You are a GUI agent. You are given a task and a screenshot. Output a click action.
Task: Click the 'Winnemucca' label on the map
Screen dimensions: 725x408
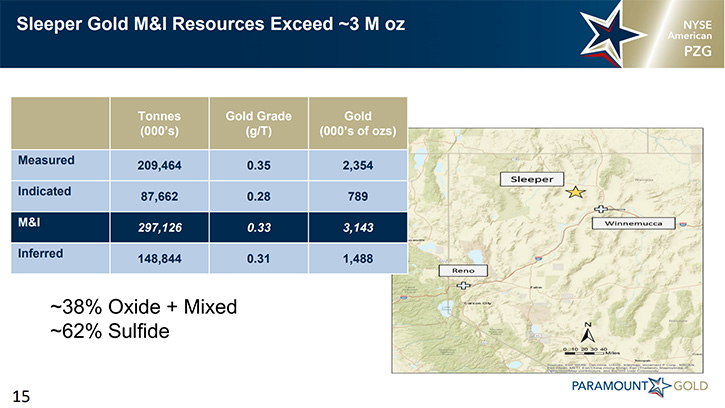point(633,223)
